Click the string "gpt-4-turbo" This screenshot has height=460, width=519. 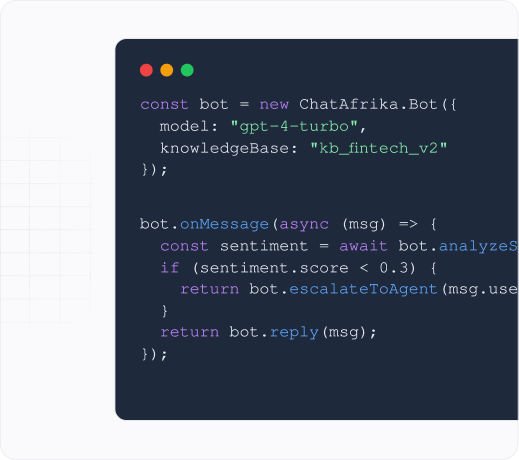294,127
